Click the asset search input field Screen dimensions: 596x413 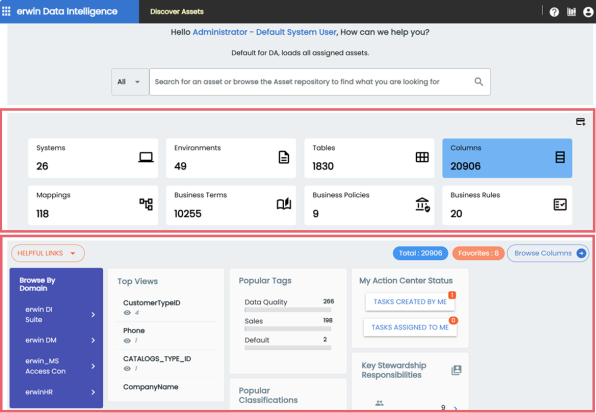pos(312,82)
